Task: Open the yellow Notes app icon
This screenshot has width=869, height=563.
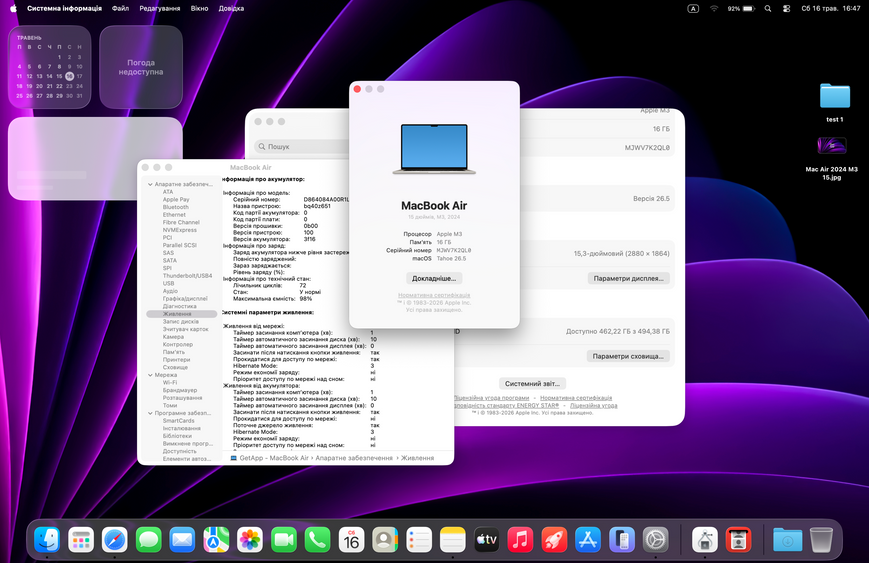Action: point(453,539)
